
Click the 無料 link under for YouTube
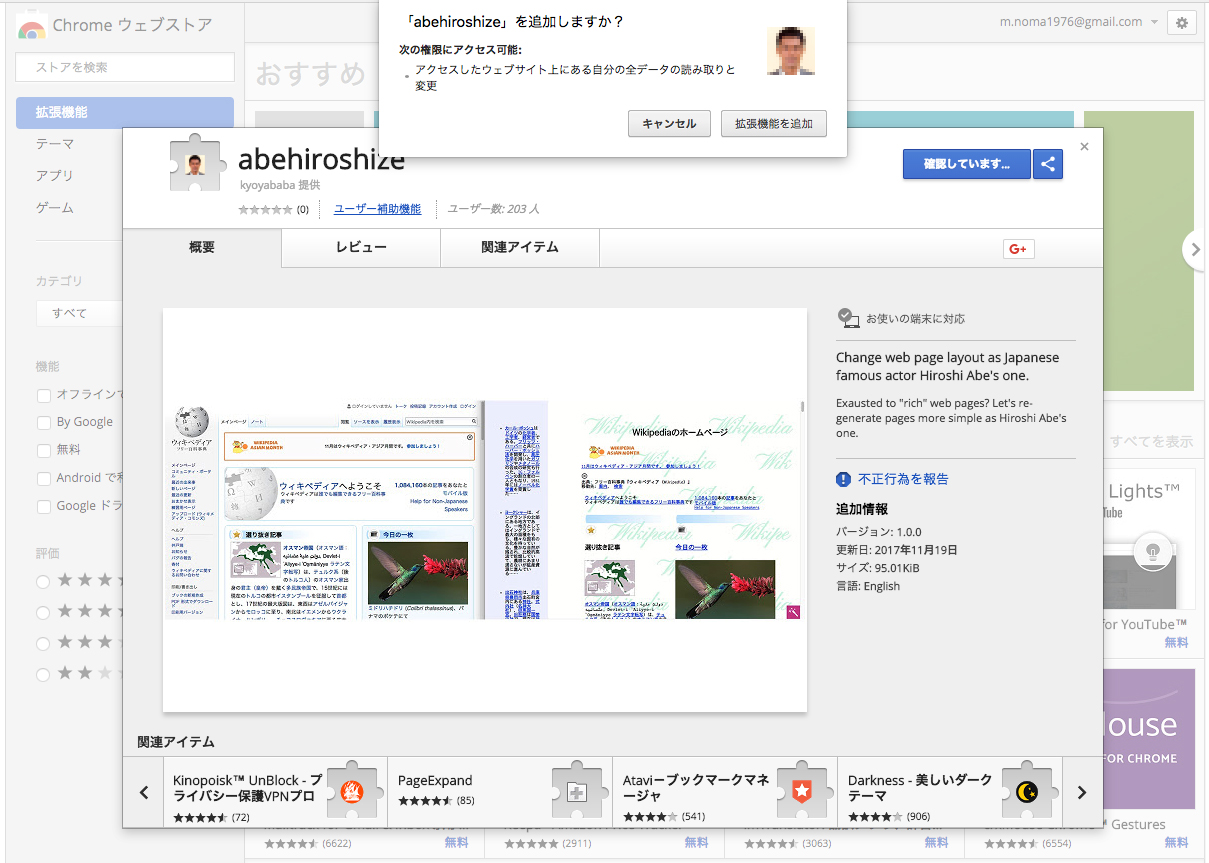pos(1176,643)
